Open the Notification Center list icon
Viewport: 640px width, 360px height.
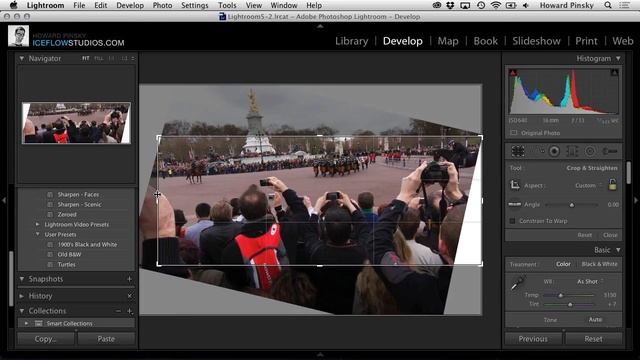click(x=625, y=5)
